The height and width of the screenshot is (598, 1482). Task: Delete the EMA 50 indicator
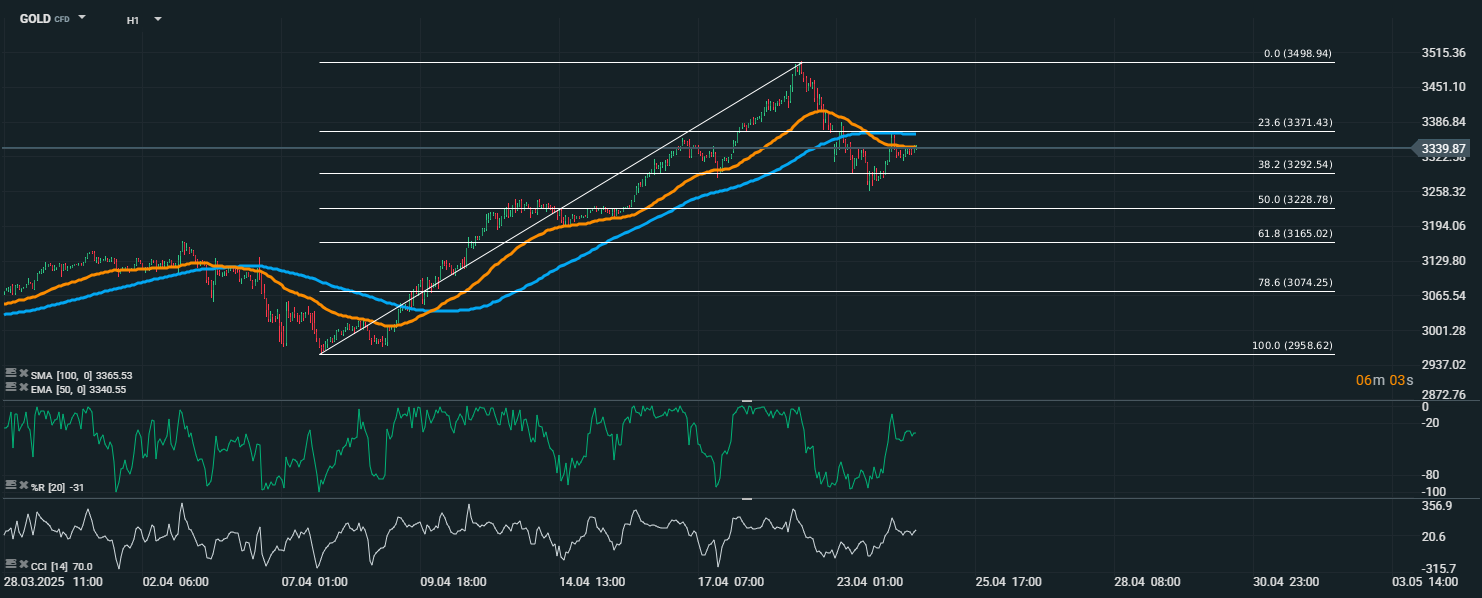pos(23,386)
